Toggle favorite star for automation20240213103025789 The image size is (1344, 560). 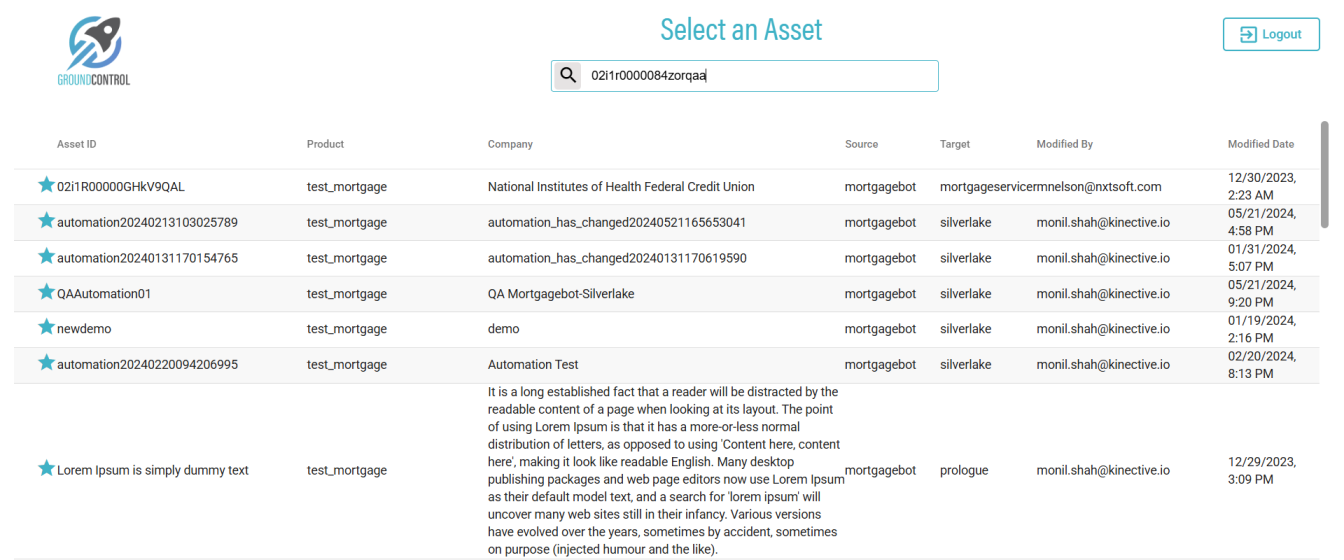tap(46, 221)
